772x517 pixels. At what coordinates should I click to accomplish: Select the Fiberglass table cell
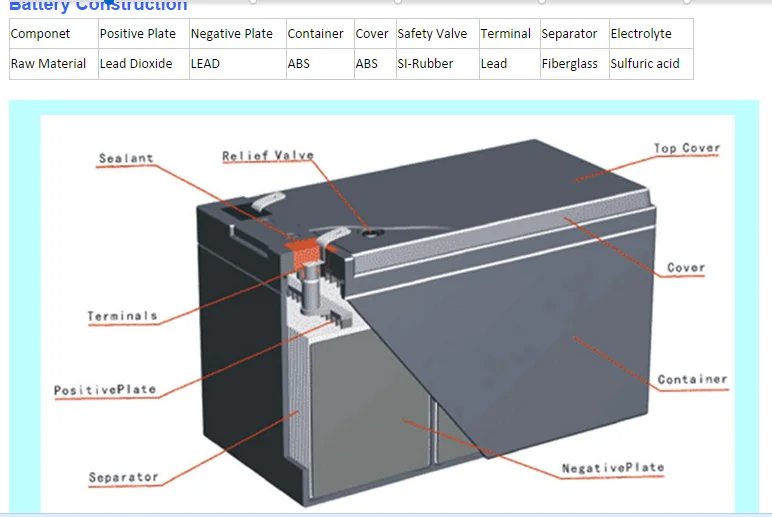coord(569,64)
